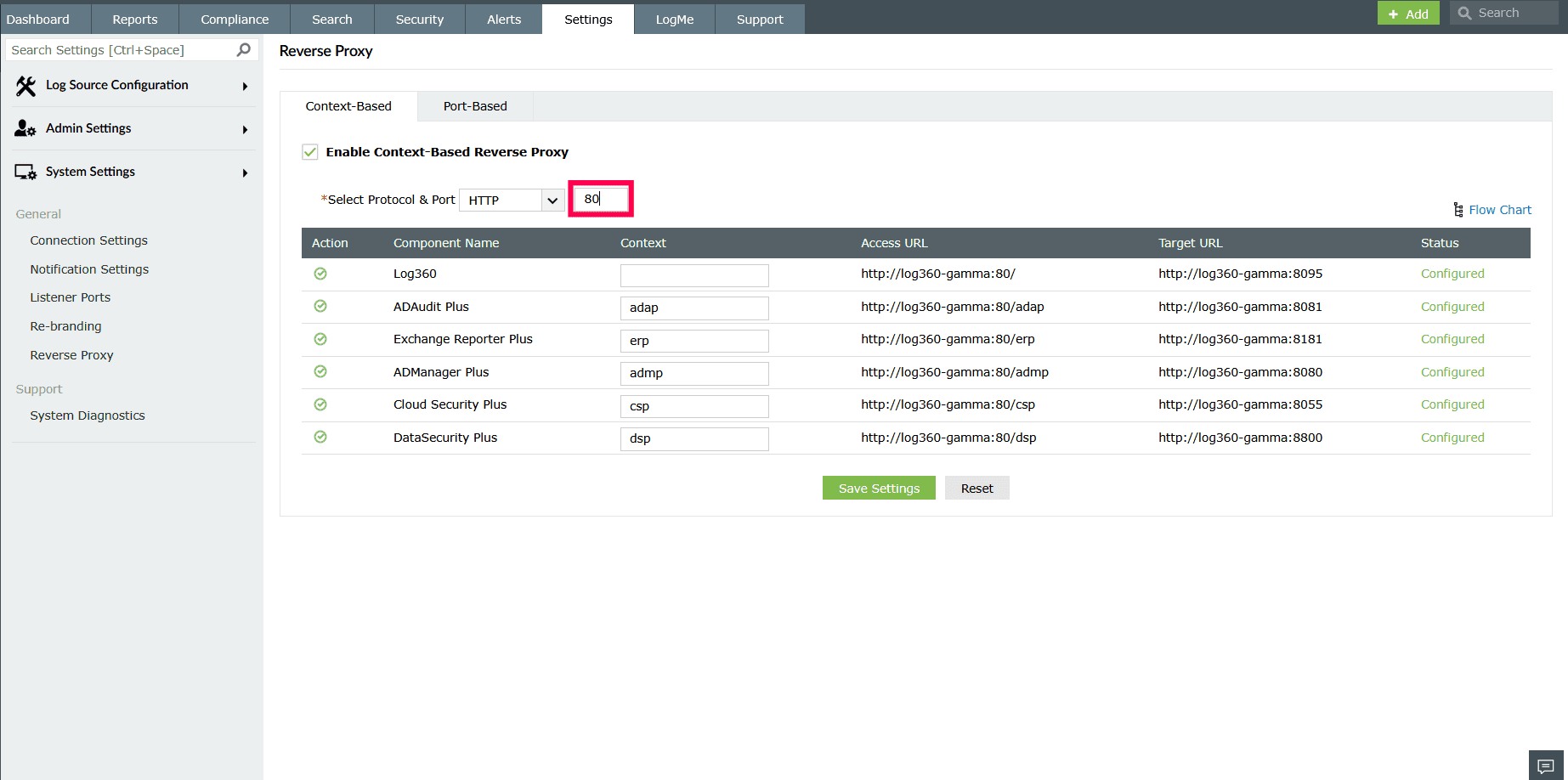Viewport: 1568px width, 780px height.
Task: Click target URL http://log360-gamma:8081
Action: (x=1240, y=307)
